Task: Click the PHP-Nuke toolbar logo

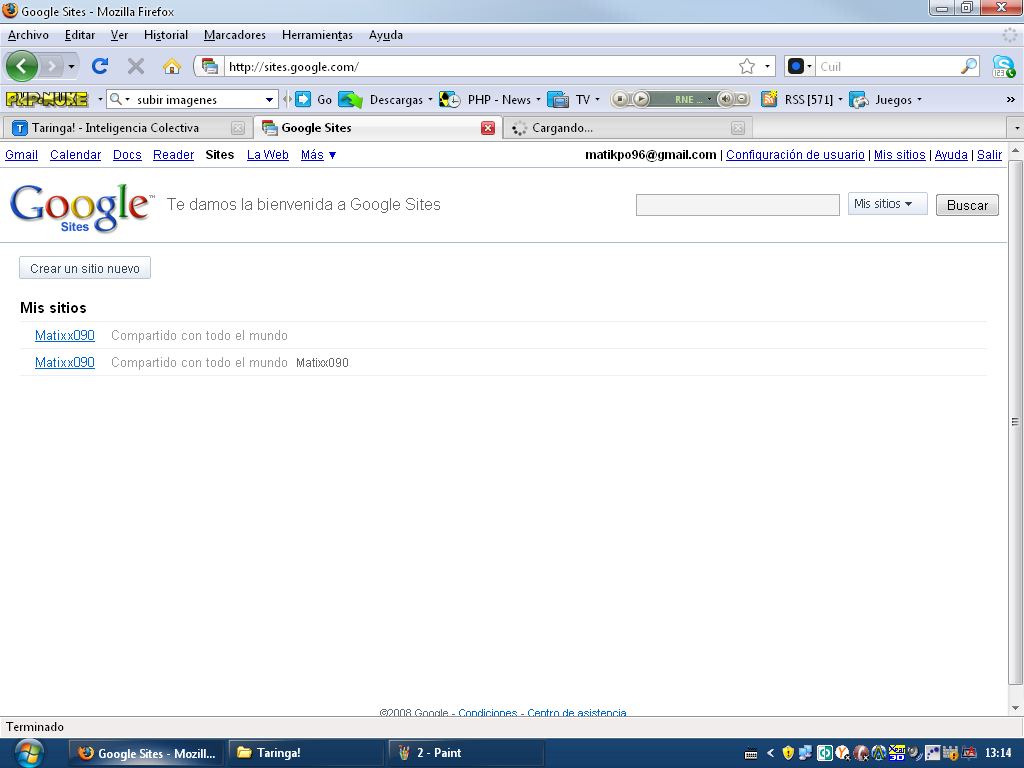Action: [x=46, y=99]
